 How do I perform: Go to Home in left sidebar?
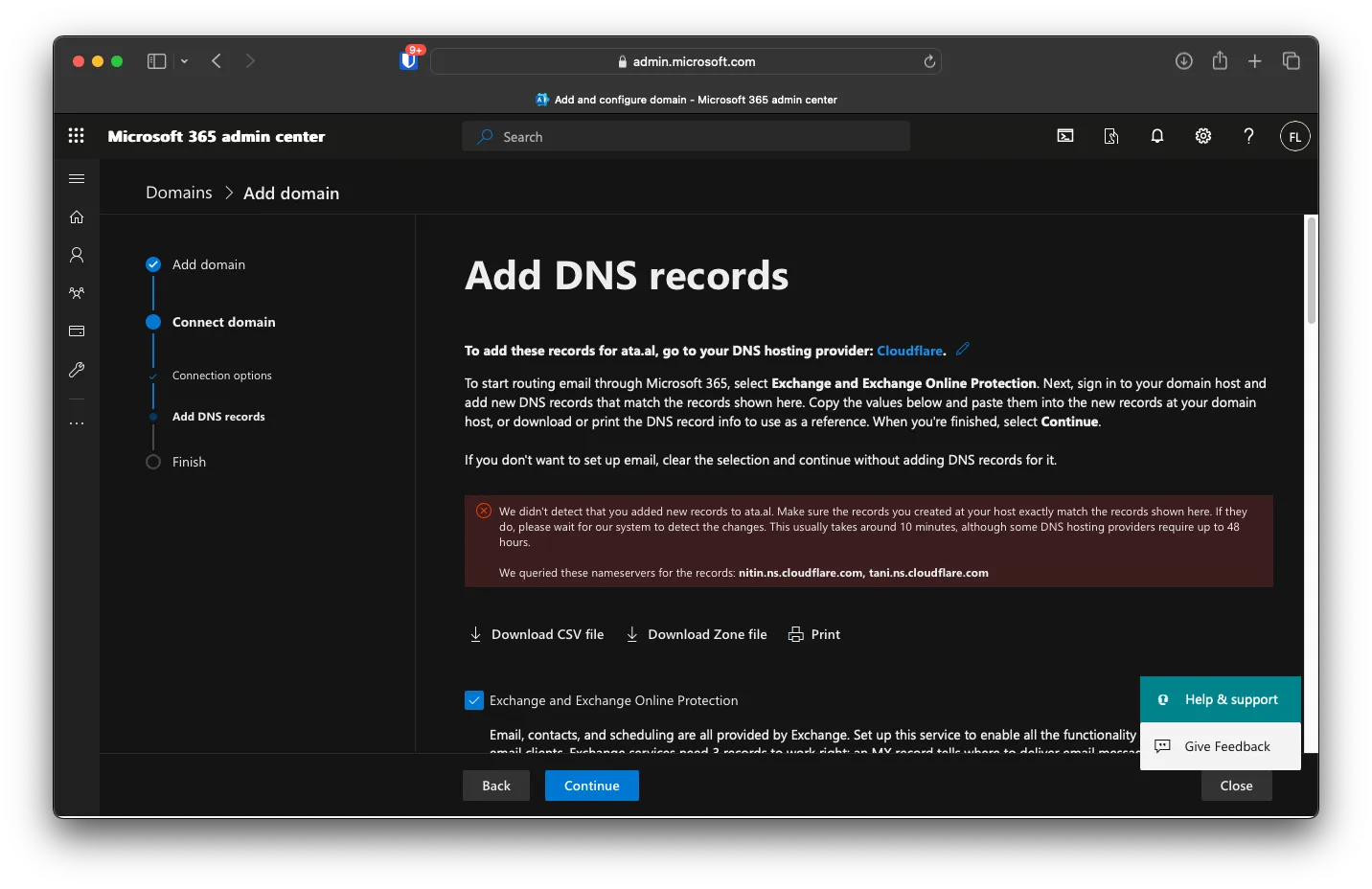click(x=77, y=217)
